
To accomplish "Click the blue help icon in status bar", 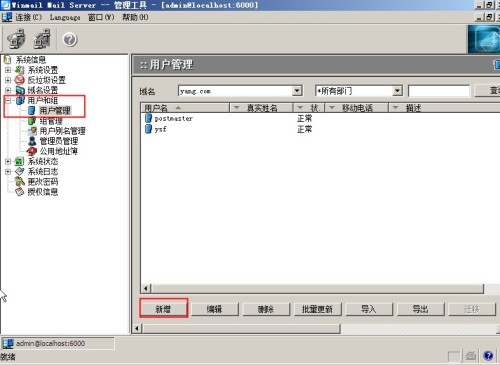I will click(x=488, y=356).
